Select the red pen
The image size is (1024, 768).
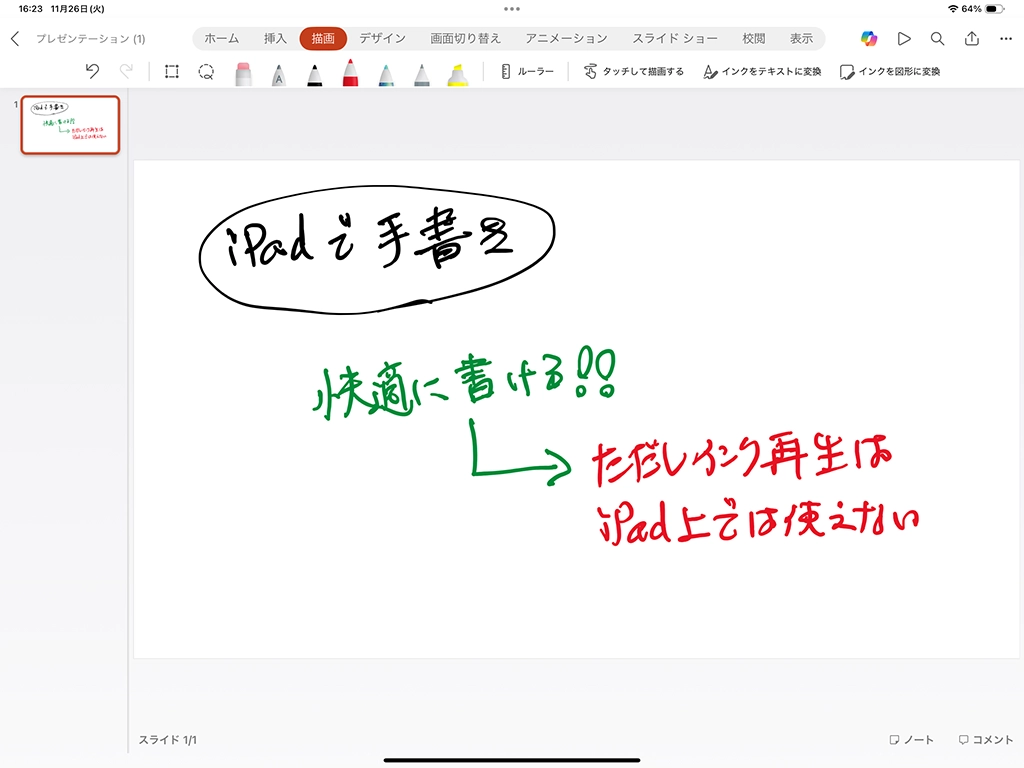(350, 72)
